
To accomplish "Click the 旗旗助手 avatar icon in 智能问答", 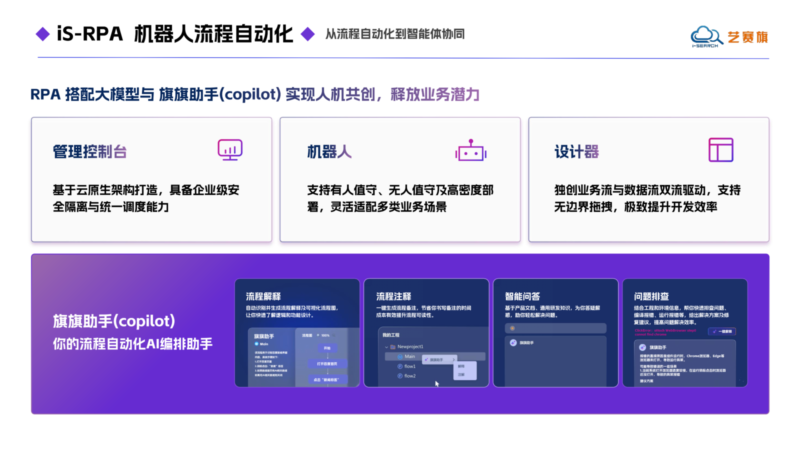I will [x=513, y=343].
